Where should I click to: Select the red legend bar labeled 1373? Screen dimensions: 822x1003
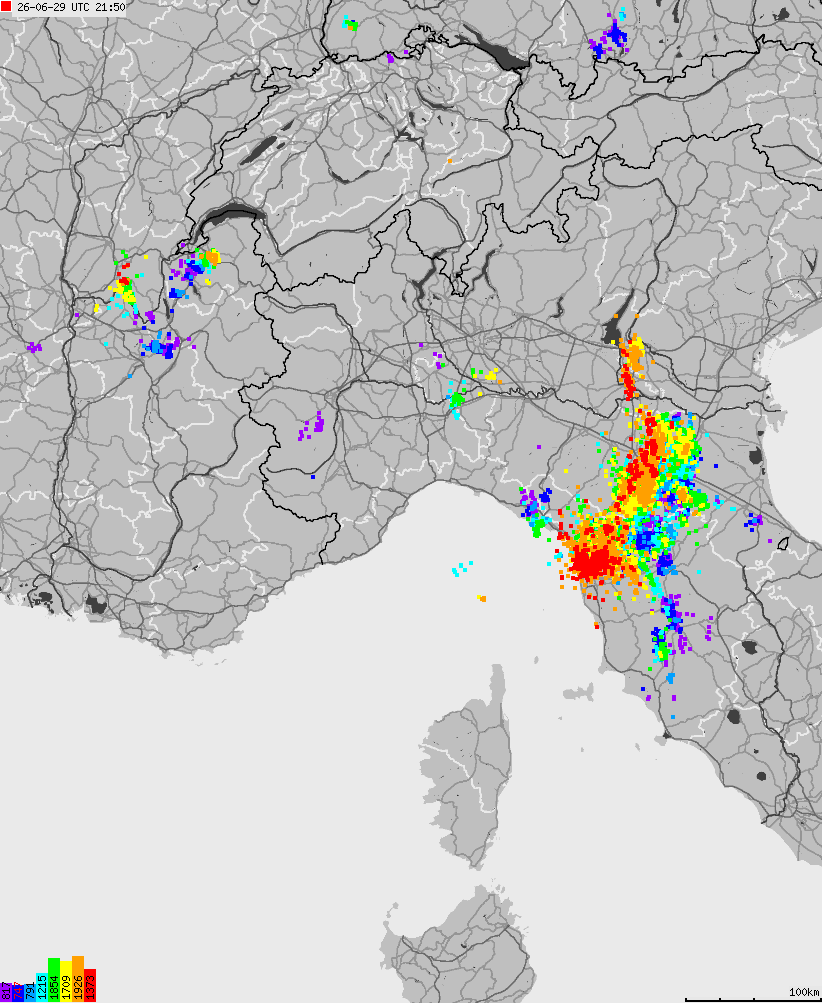pos(90,985)
